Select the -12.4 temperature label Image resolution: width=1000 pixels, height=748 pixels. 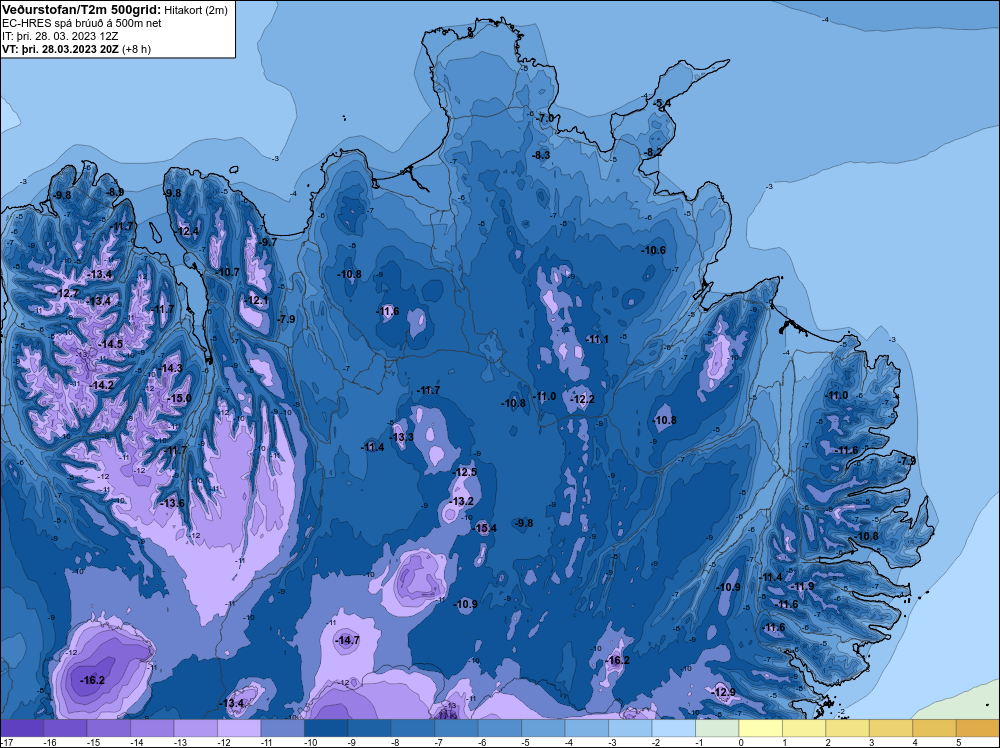click(x=188, y=231)
